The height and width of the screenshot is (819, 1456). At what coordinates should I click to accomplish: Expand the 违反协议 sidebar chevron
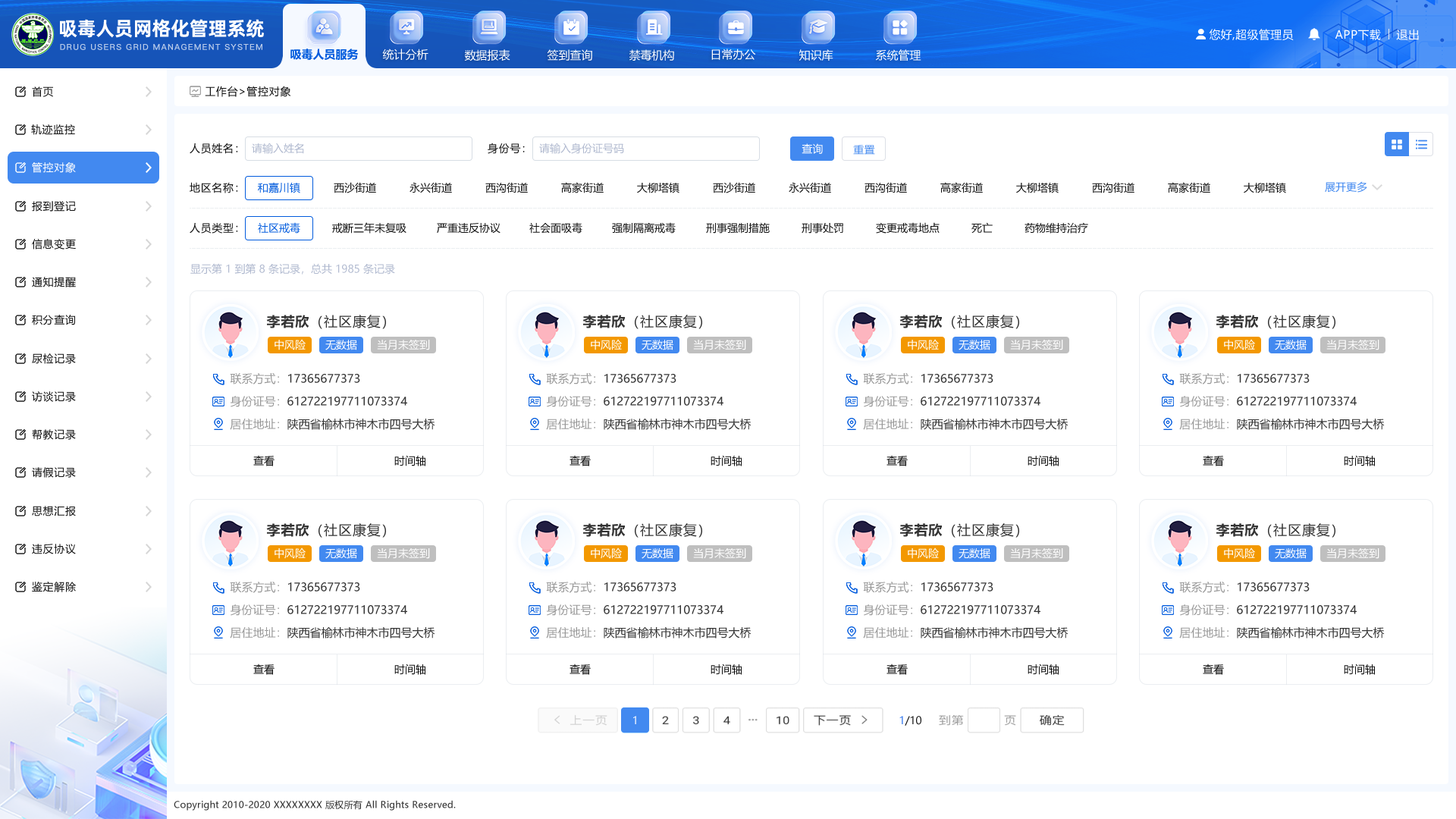point(149,549)
